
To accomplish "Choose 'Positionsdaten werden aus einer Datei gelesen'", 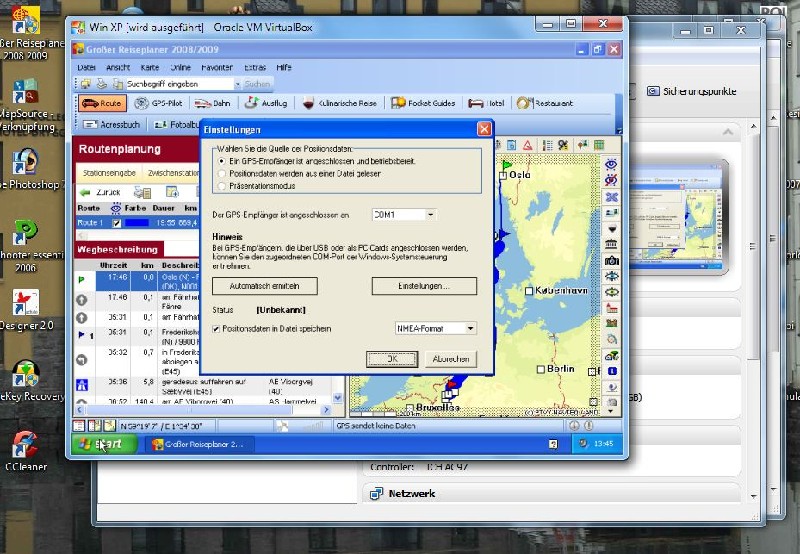I will pyautogui.click(x=222, y=172).
